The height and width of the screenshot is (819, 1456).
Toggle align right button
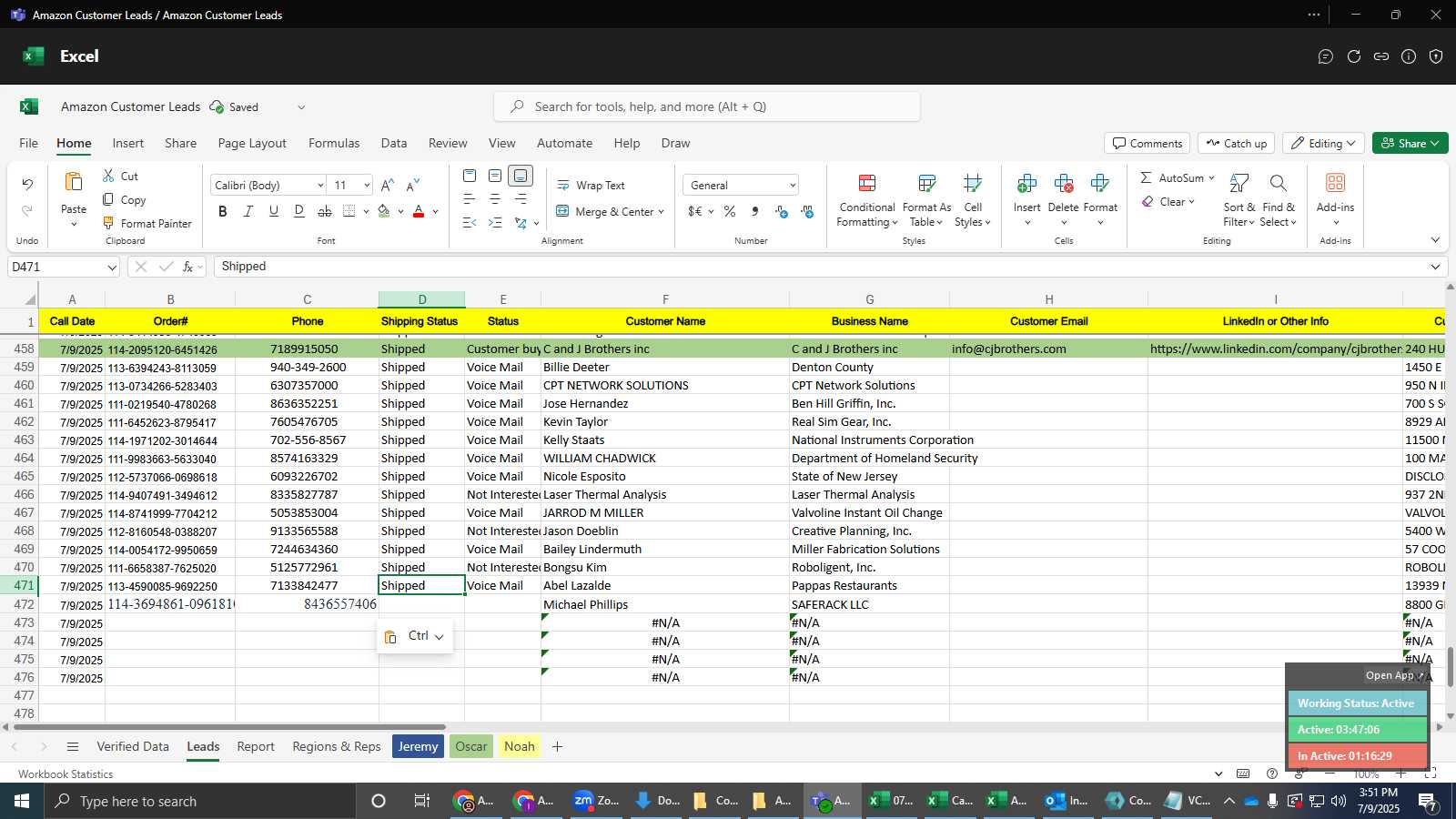click(521, 198)
